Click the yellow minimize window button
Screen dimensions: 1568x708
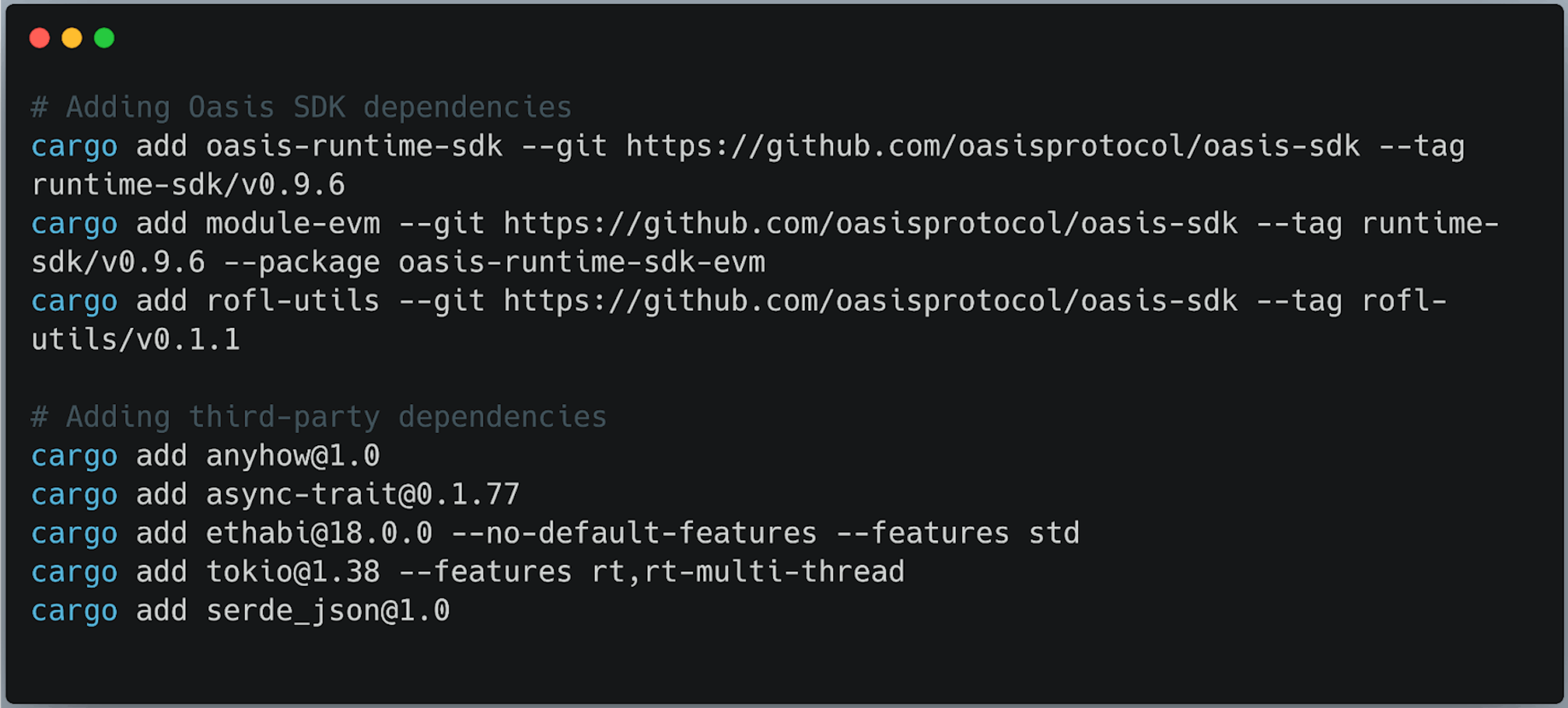tap(72, 38)
